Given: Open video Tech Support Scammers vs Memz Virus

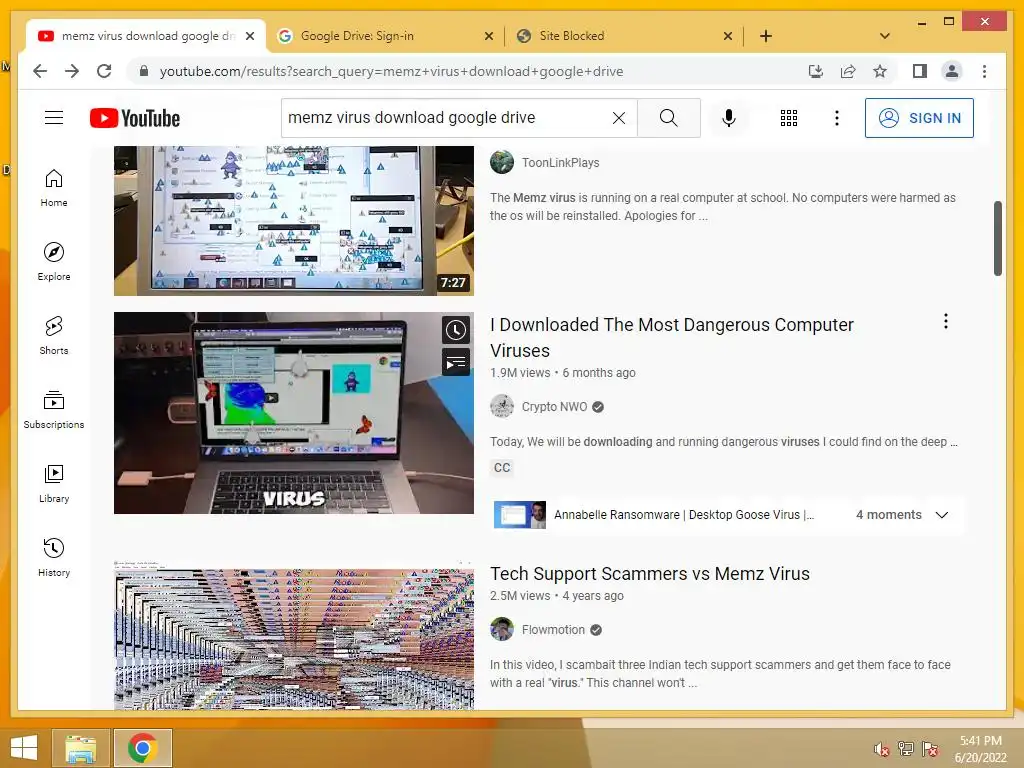Looking at the screenshot, I should pos(650,574).
